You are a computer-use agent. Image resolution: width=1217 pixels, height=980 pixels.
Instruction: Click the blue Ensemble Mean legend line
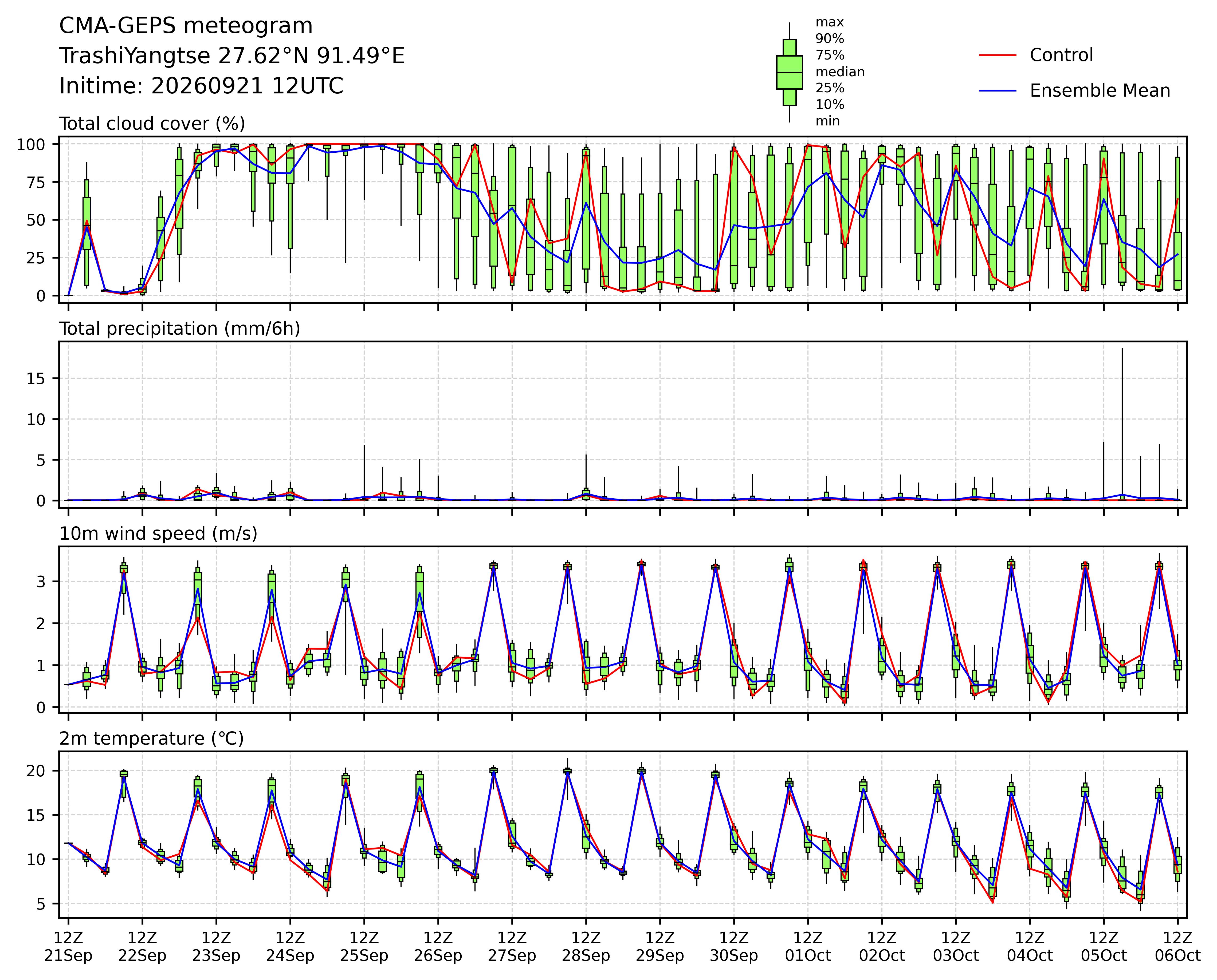click(997, 91)
